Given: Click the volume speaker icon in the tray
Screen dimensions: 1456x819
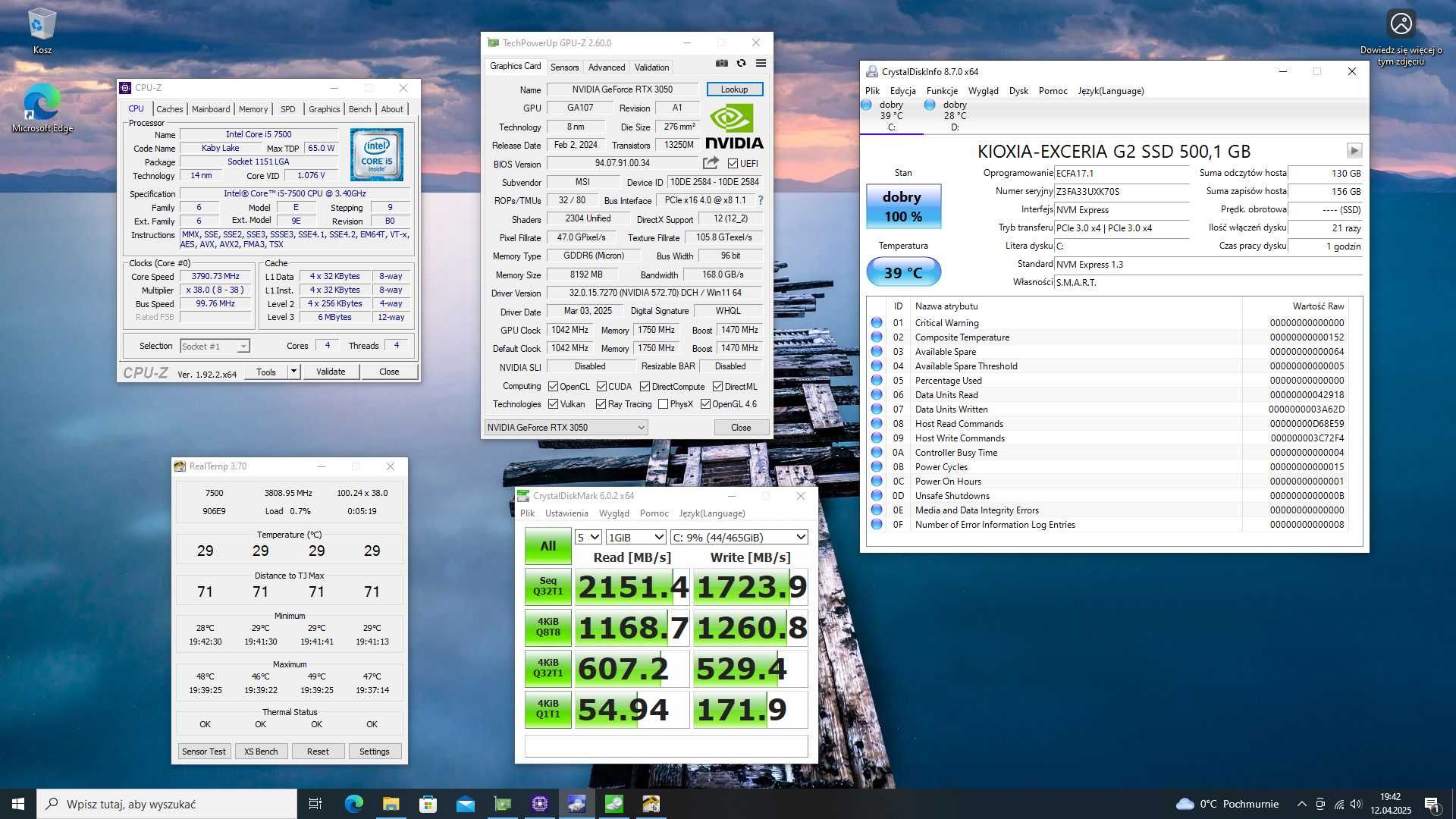Looking at the screenshot, I should tap(1356, 804).
